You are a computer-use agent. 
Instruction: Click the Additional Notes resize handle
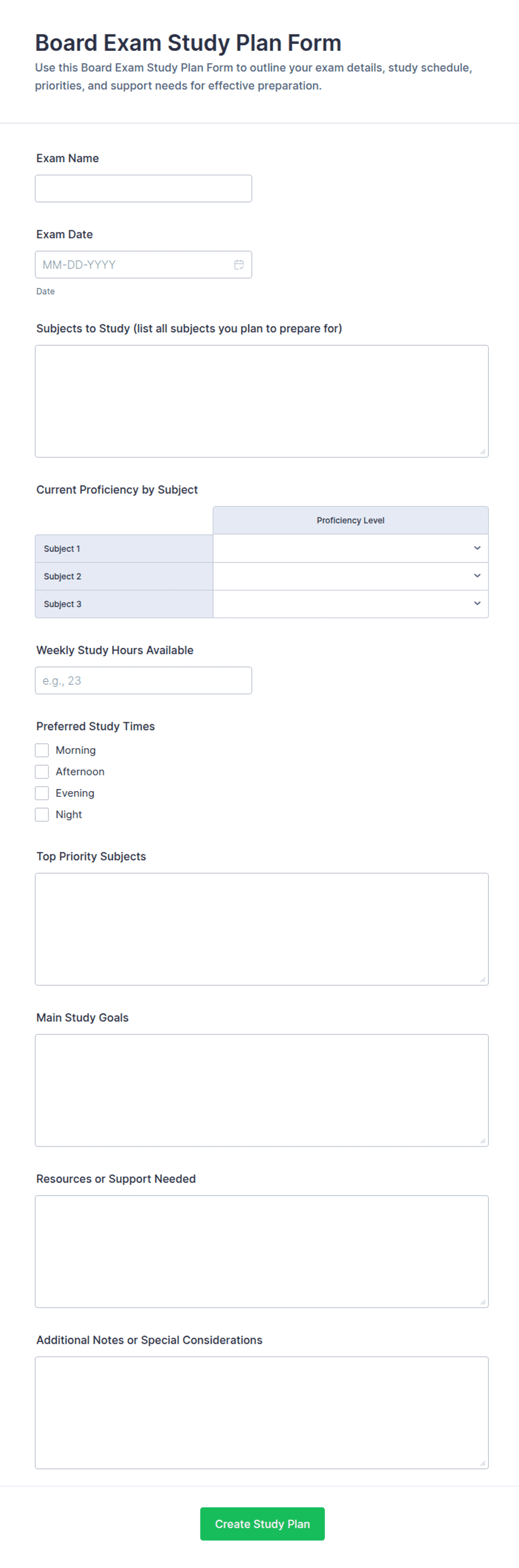click(x=483, y=1463)
